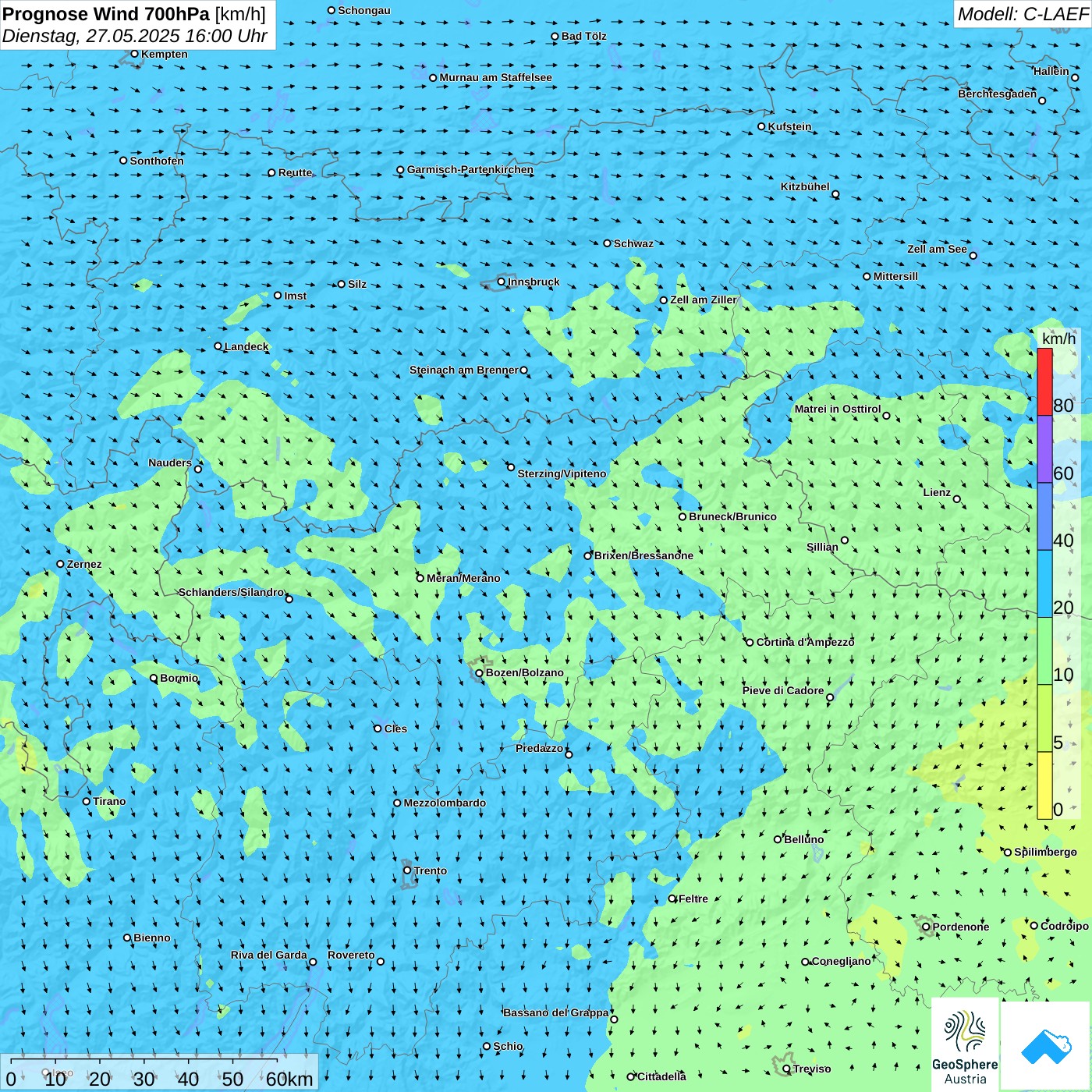
Task: Click the 'Bad Tölz' label
Action: (584, 36)
